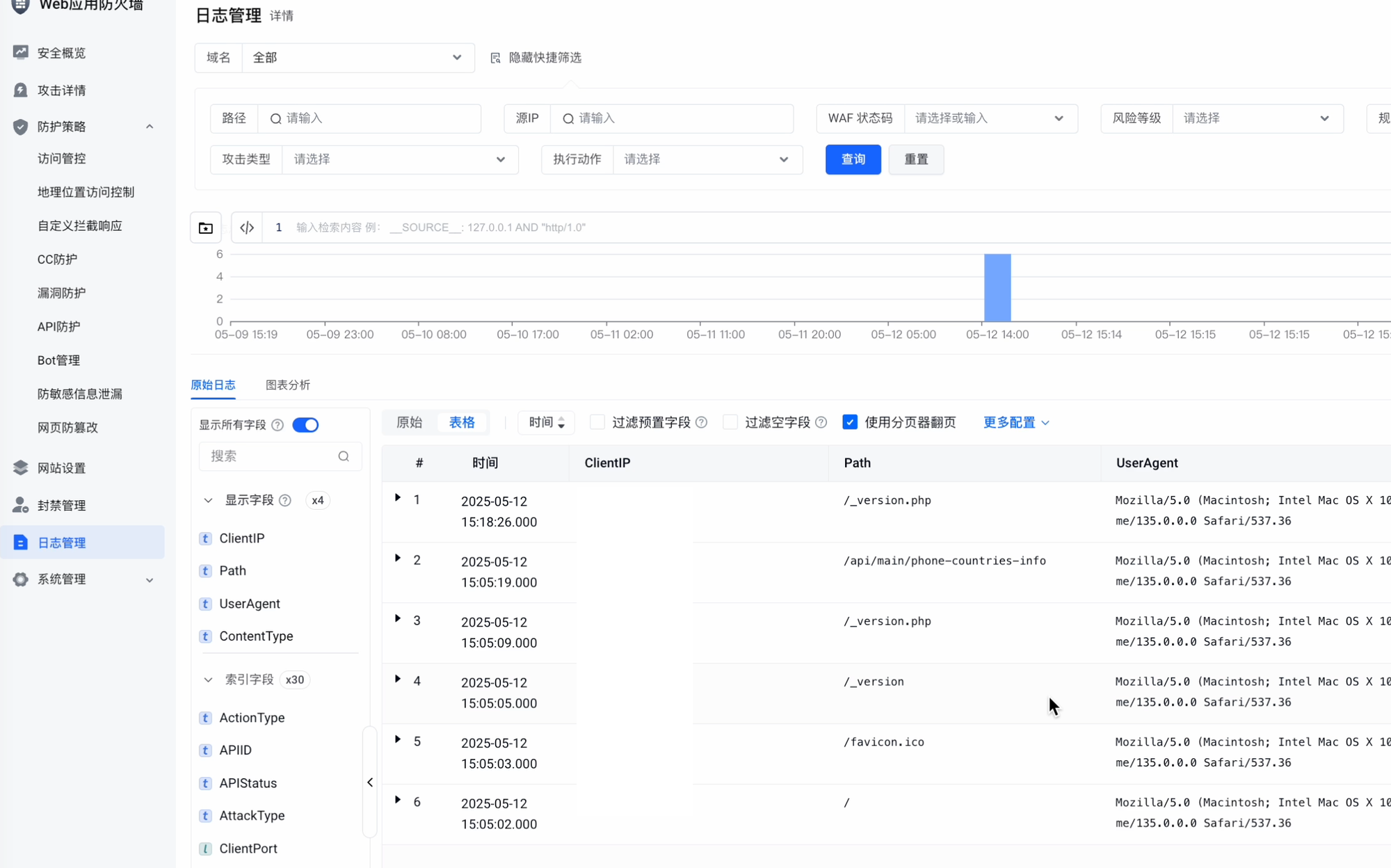
Task: Expand log row 1 details
Action: tap(398, 498)
